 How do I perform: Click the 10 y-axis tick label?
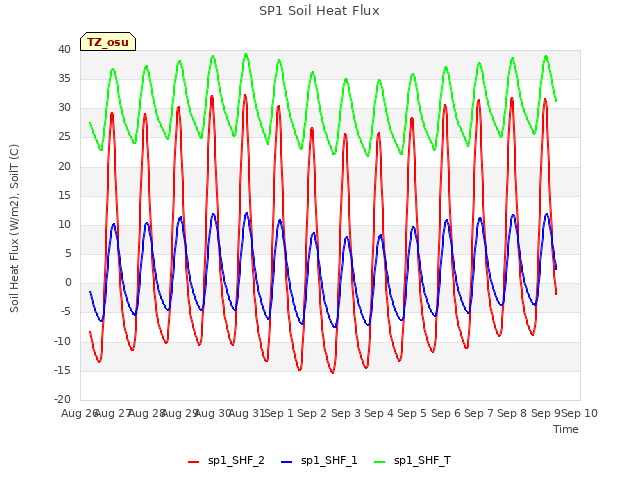(64, 224)
